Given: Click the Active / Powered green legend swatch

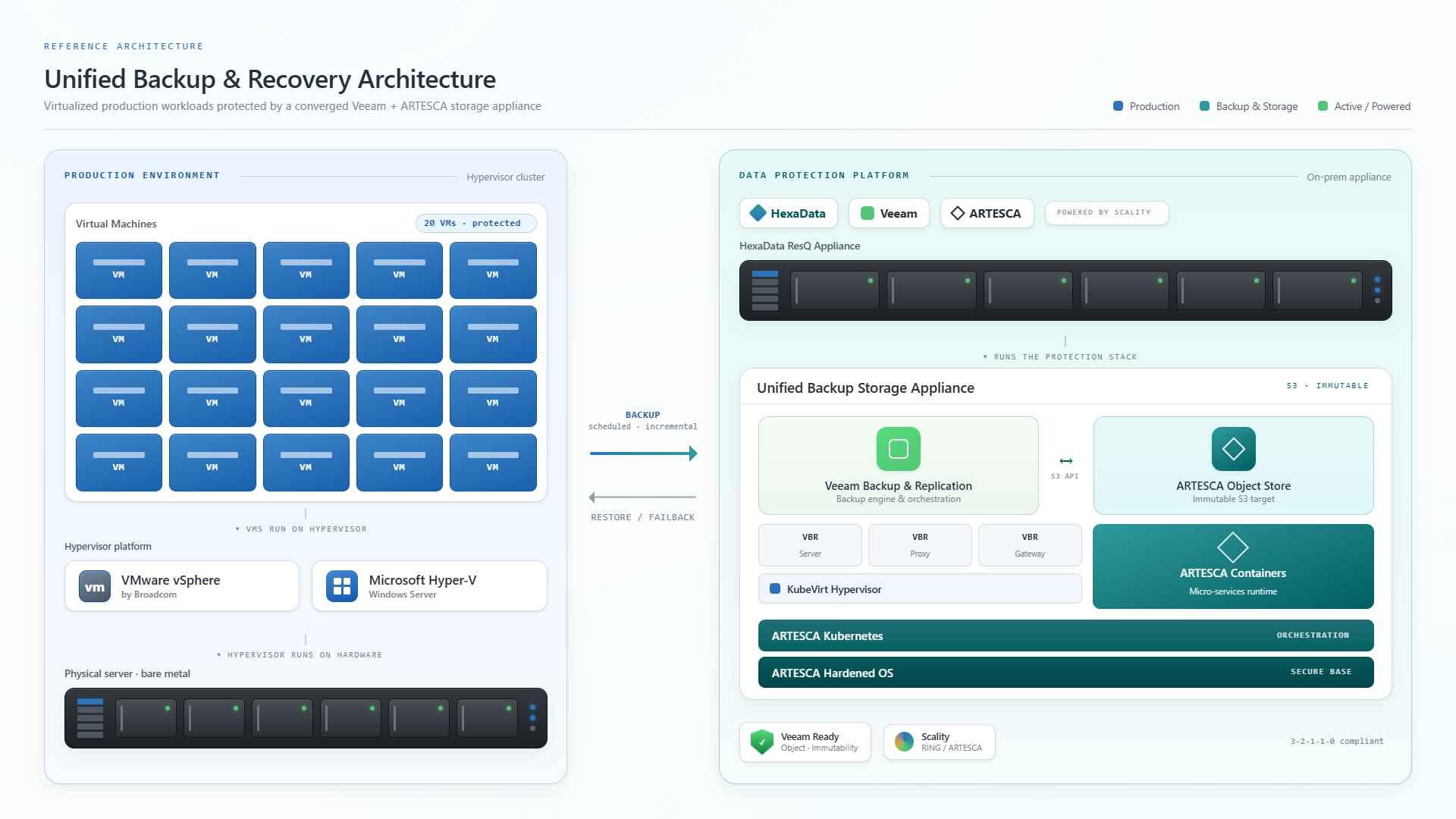Looking at the screenshot, I should [x=1323, y=106].
